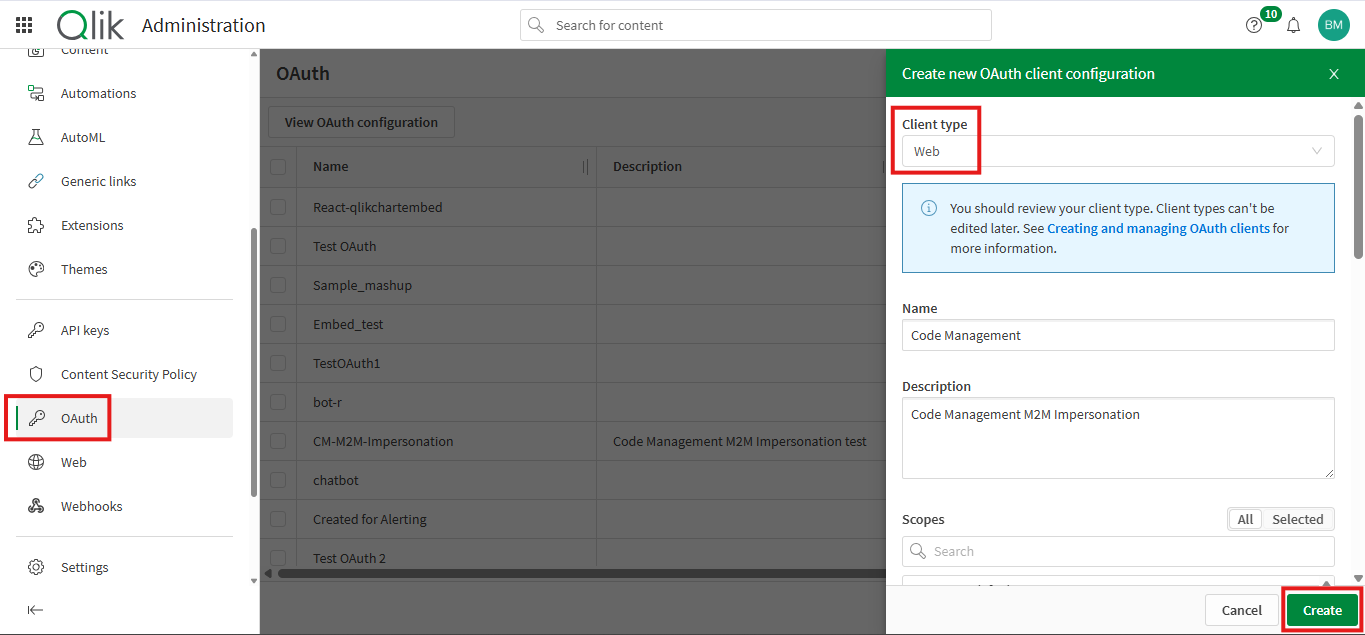Check the TestOAuth1 row checkbox

pyautogui.click(x=278, y=363)
